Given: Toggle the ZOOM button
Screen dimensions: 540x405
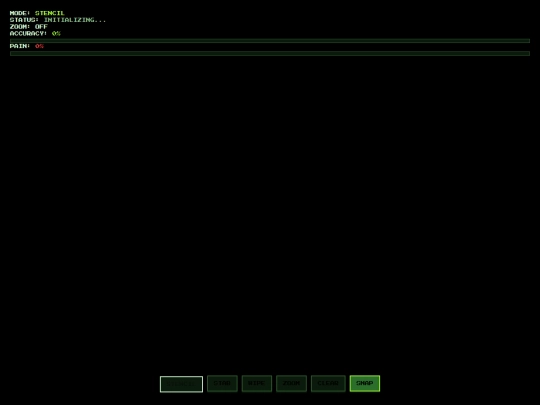Looking at the screenshot, I should coord(291,383).
